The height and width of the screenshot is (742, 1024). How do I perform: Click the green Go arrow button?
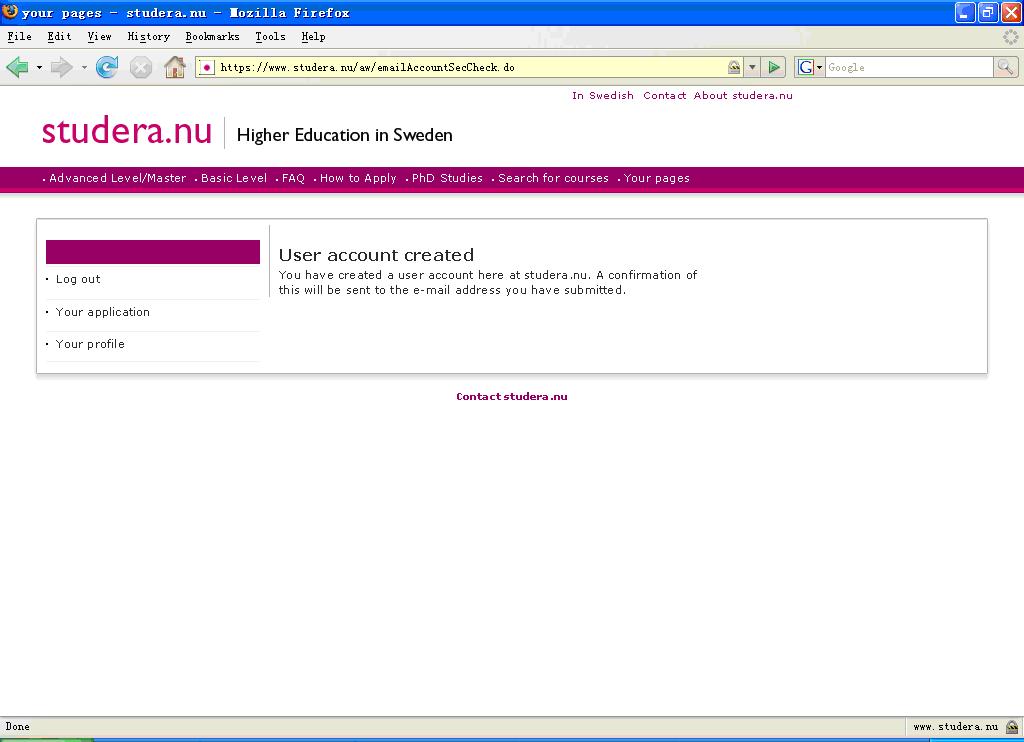coord(774,67)
